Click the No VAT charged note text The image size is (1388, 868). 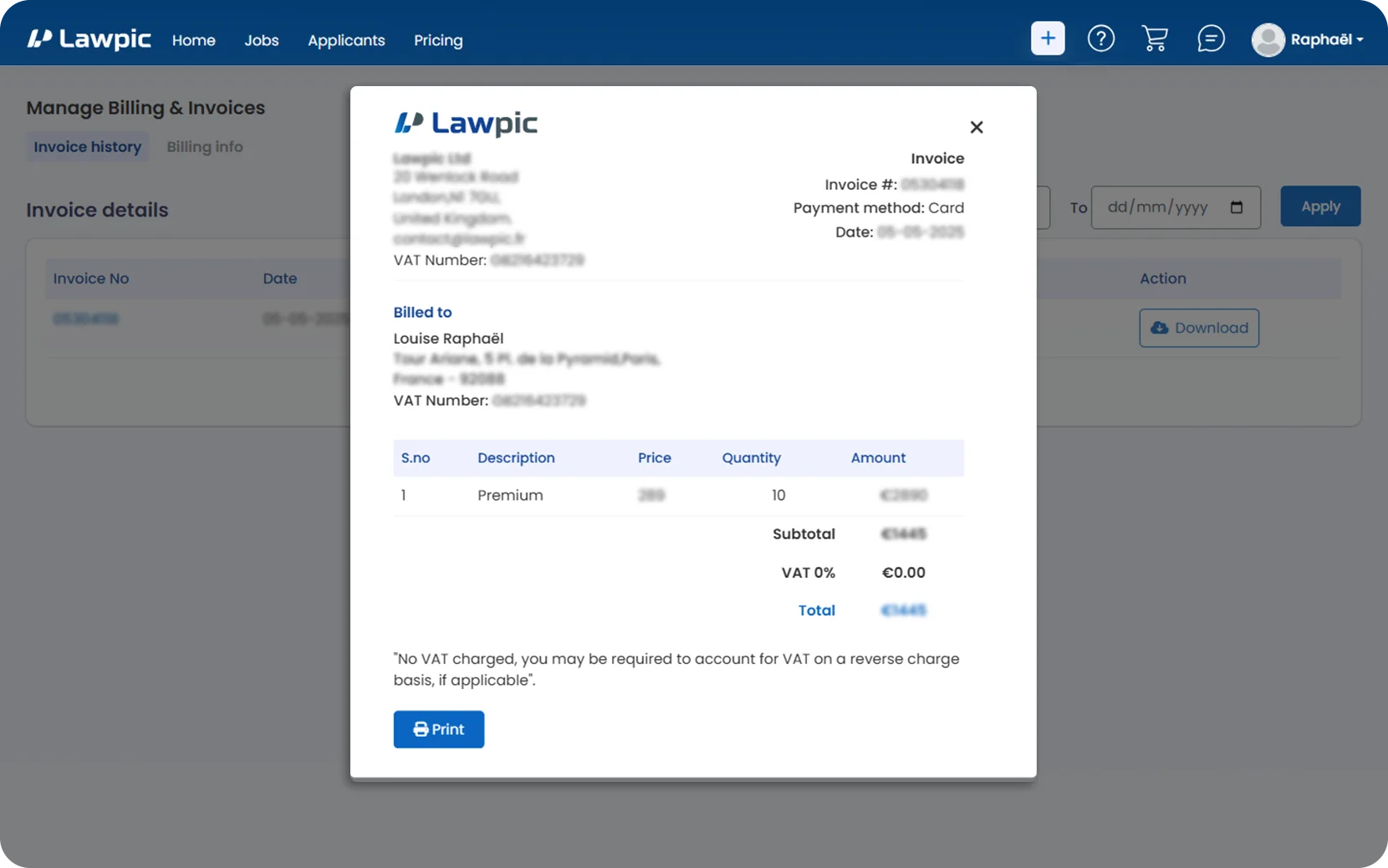coord(676,669)
